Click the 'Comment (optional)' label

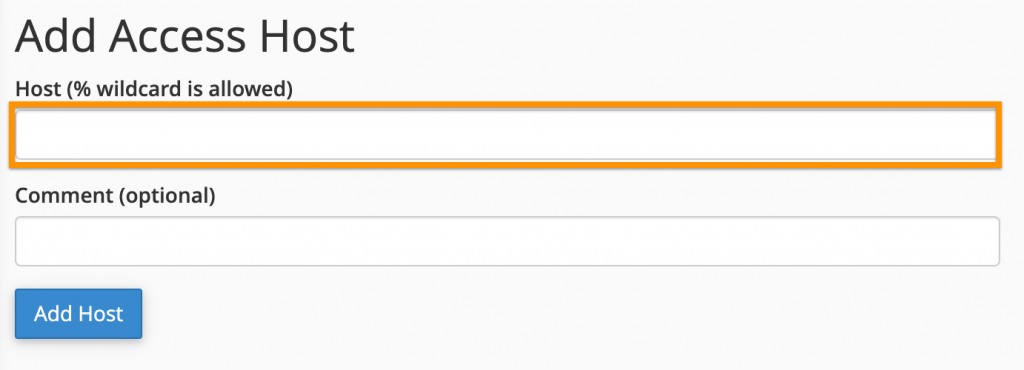[x=115, y=194]
